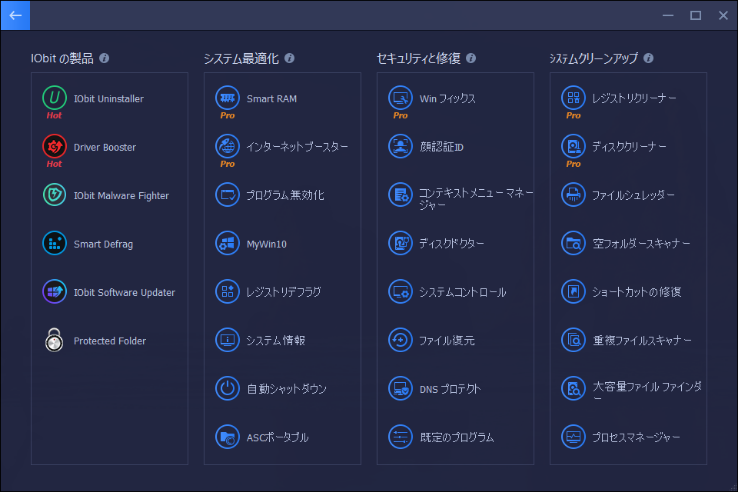Select the プログラム無効化 icon
The image size is (738, 492).
[x=227, y=194]
